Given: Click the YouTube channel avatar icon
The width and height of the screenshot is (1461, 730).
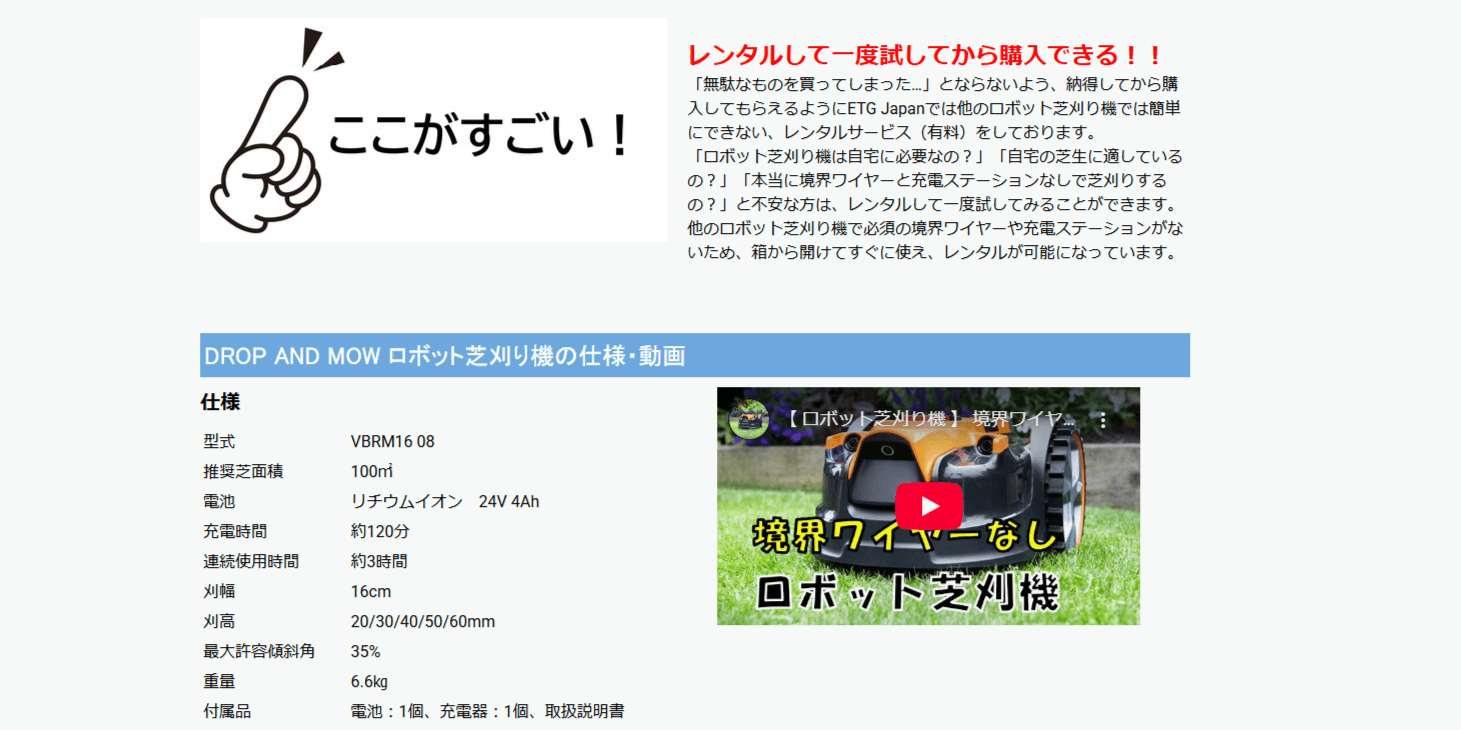Looking at the screenshot, I should (x=749, y=420).
